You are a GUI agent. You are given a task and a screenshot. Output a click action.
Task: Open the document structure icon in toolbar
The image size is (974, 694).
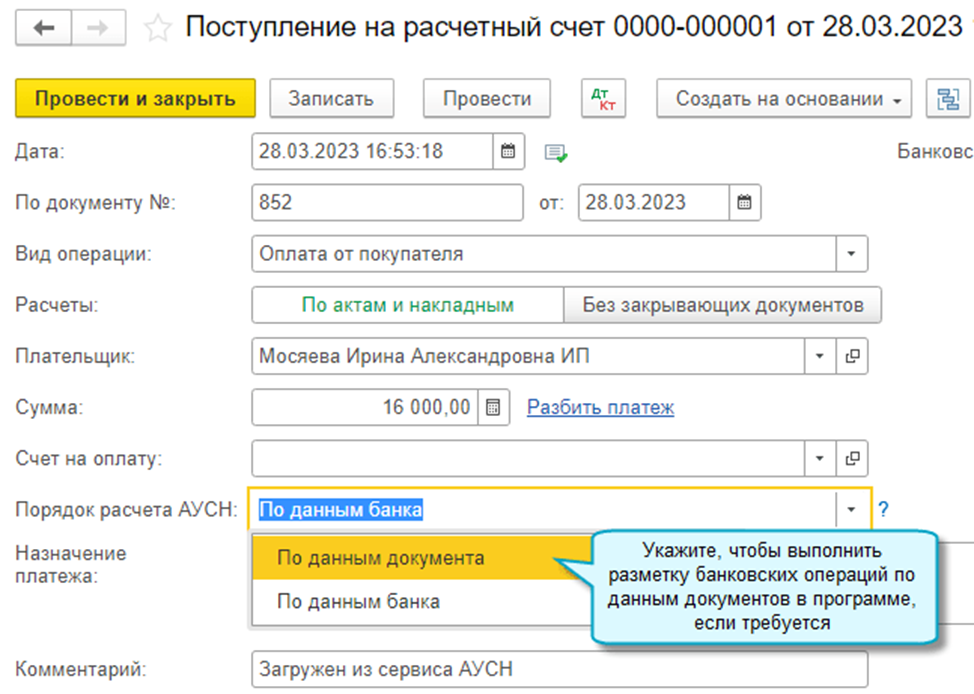click(946, 99)
